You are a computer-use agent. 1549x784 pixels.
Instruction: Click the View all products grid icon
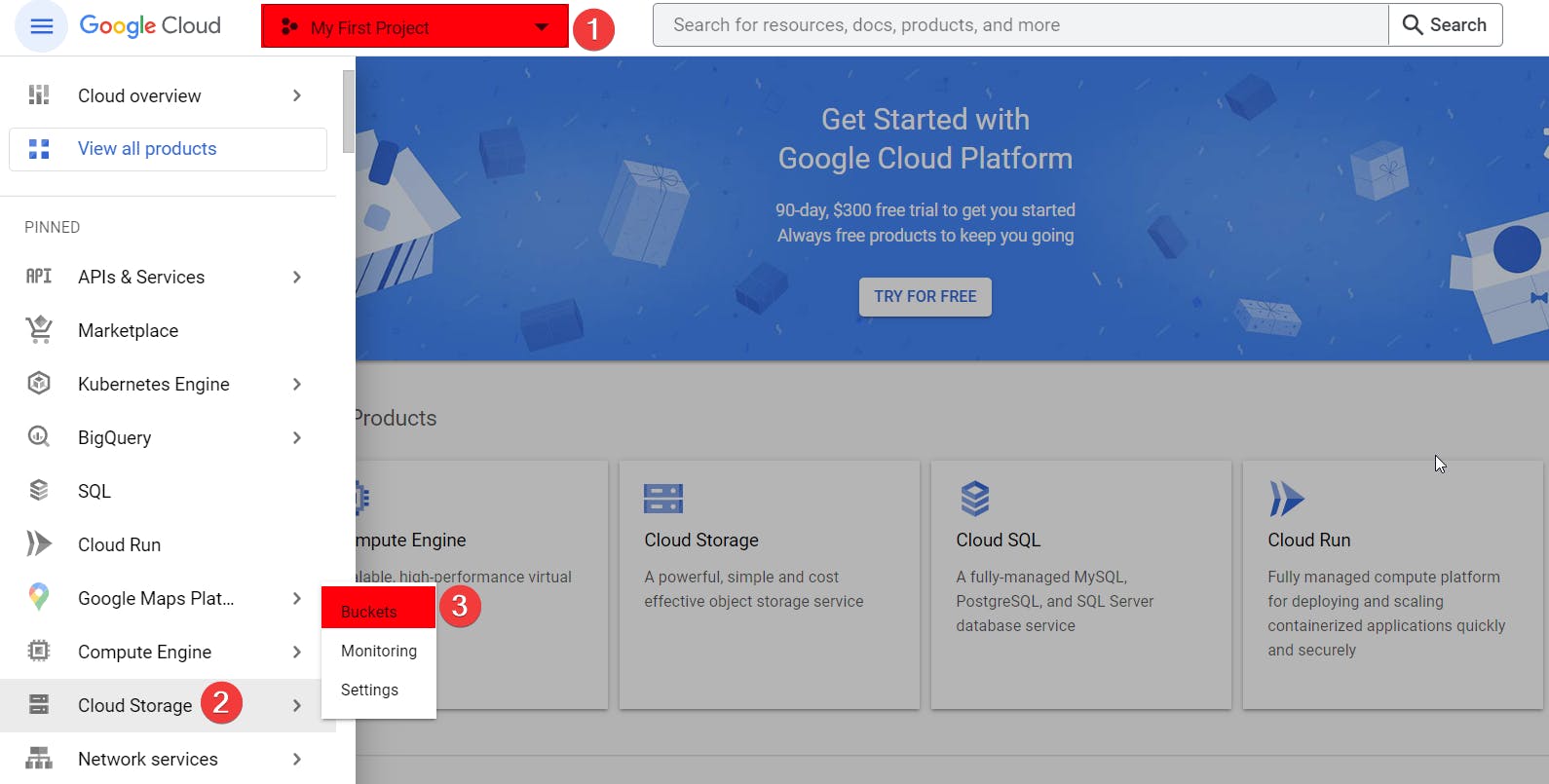coord(39,149)
